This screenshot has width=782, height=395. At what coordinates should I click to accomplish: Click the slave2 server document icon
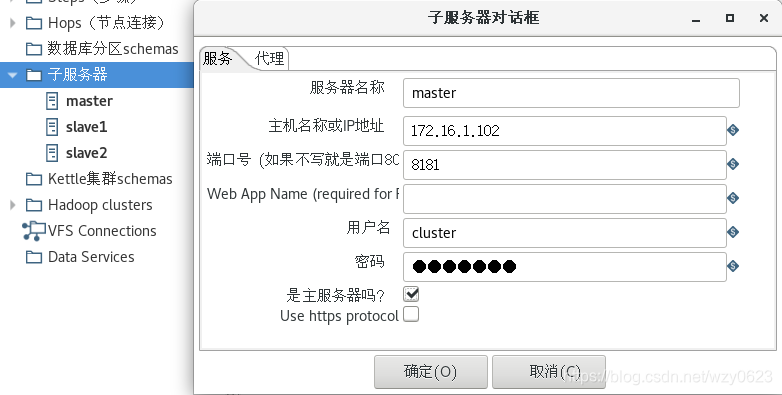52,153
